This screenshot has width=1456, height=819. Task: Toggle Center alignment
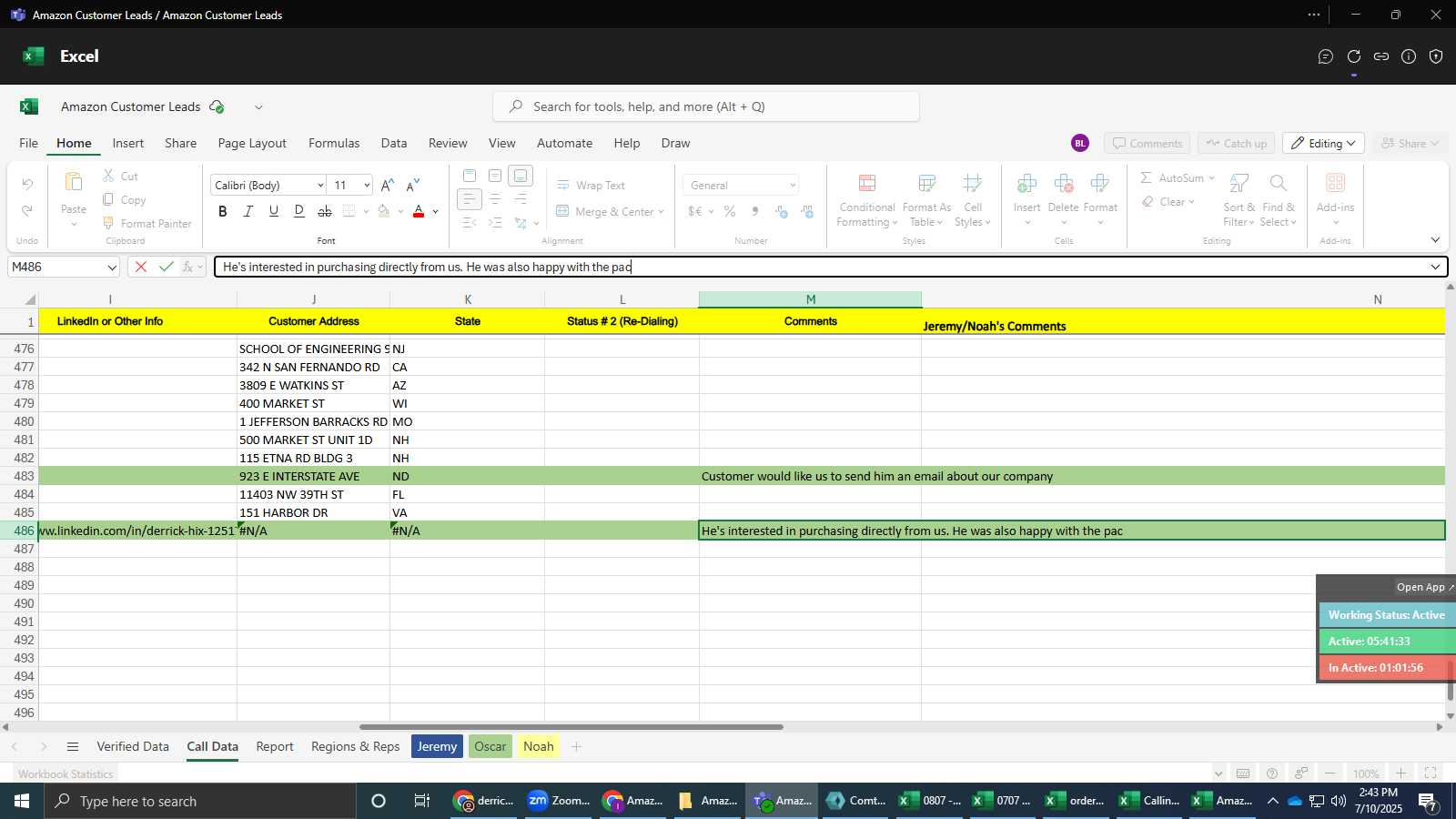[x=495, y=199]
